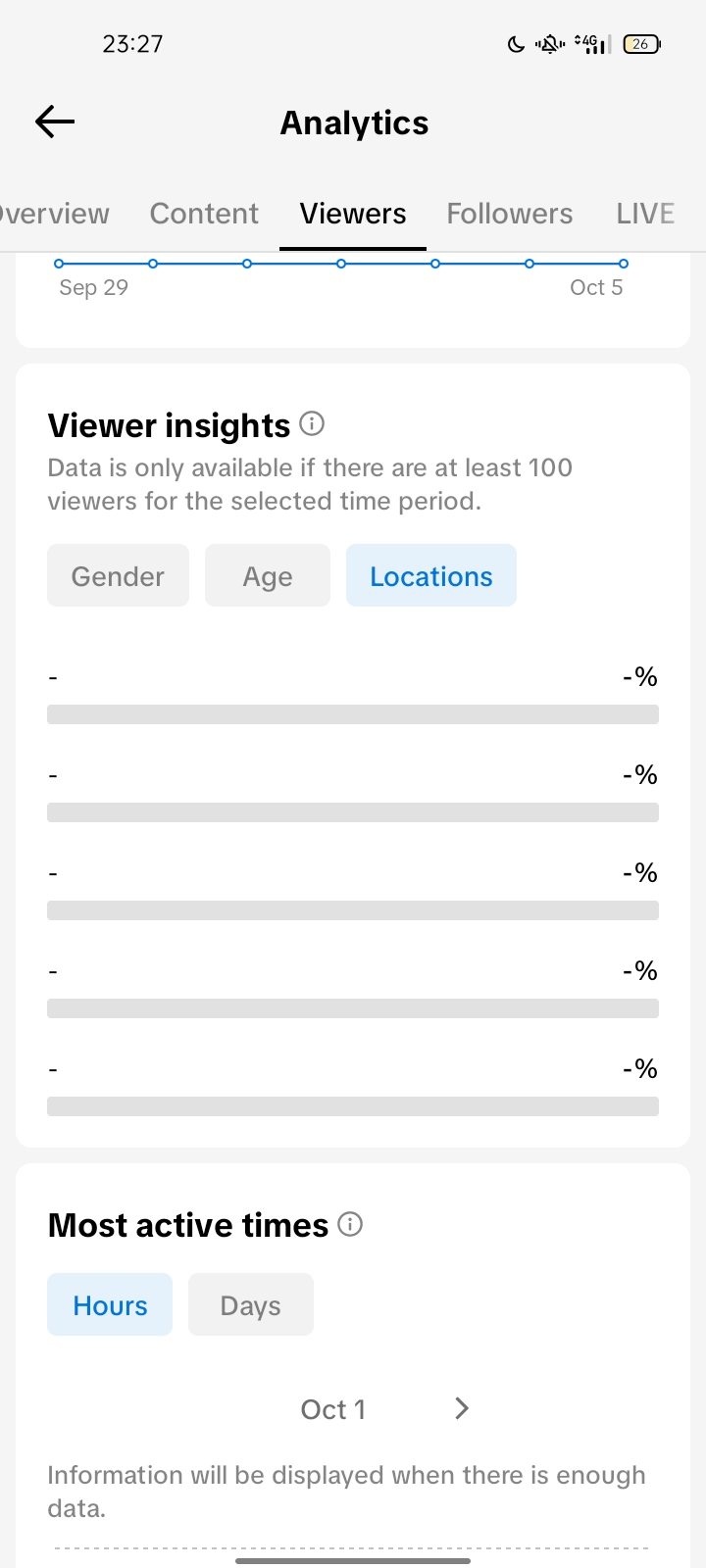Open the LIVE analytics tab
The image size is (706, 1568).
click(644, 214)
